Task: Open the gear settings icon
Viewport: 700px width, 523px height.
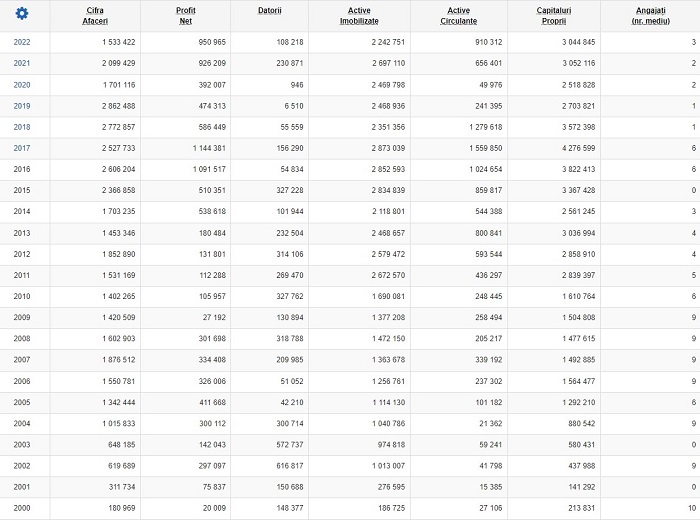Action: (21, 14)
